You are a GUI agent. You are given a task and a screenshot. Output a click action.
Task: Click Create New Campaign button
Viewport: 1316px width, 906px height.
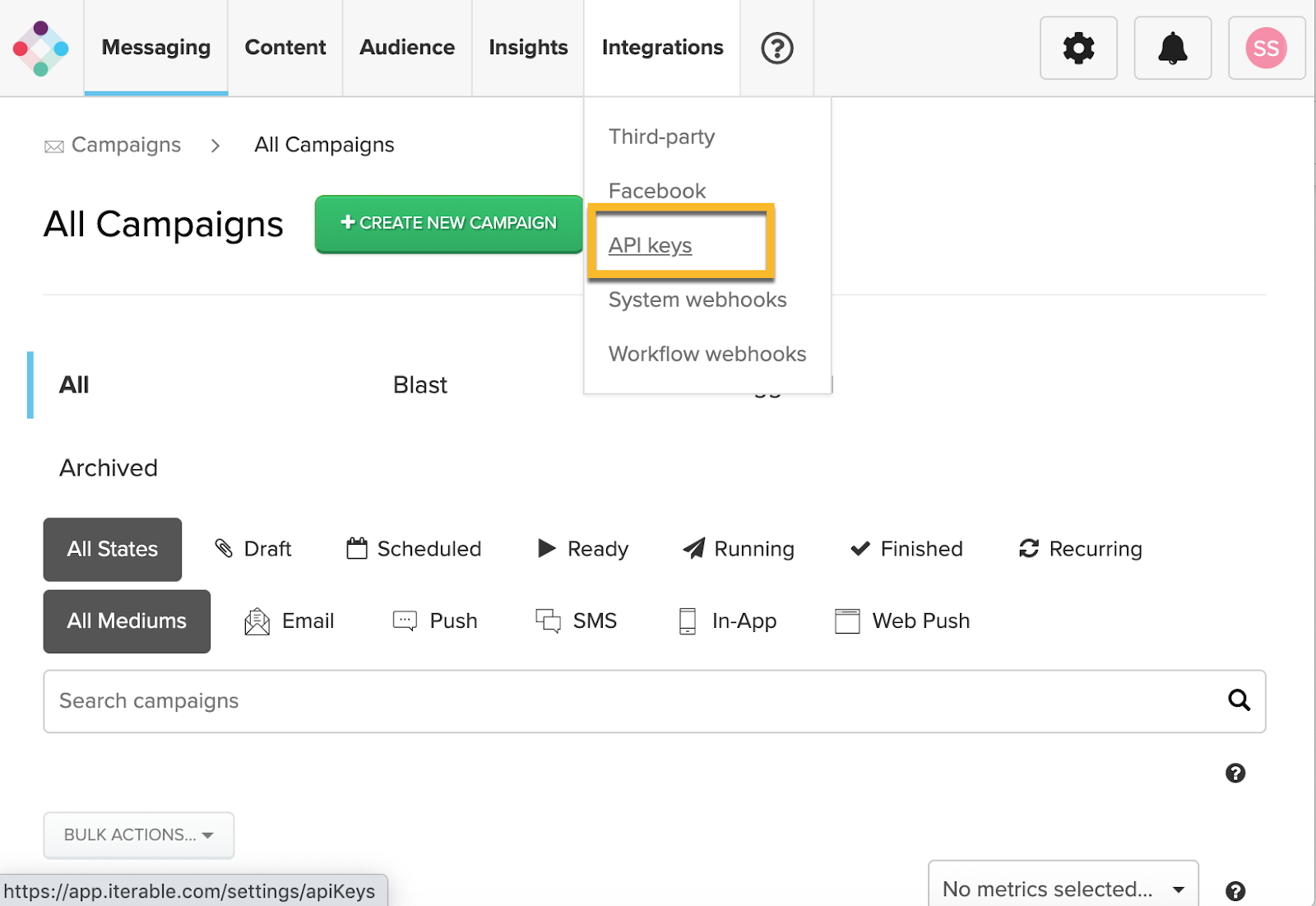click(x=448, y=223)
